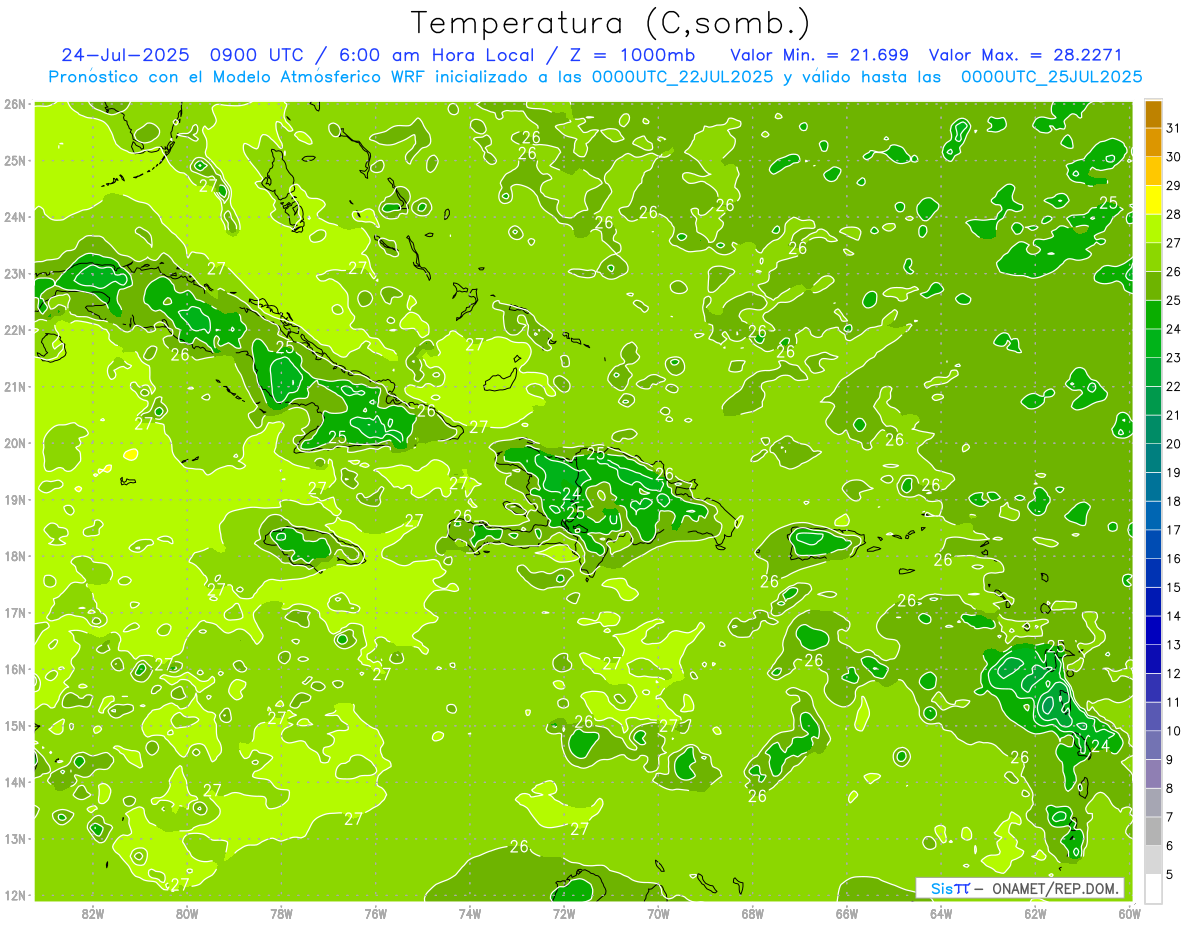Click longitude axis label '70W'
The image size is (1200, 927).
click(x=658, y=914)
